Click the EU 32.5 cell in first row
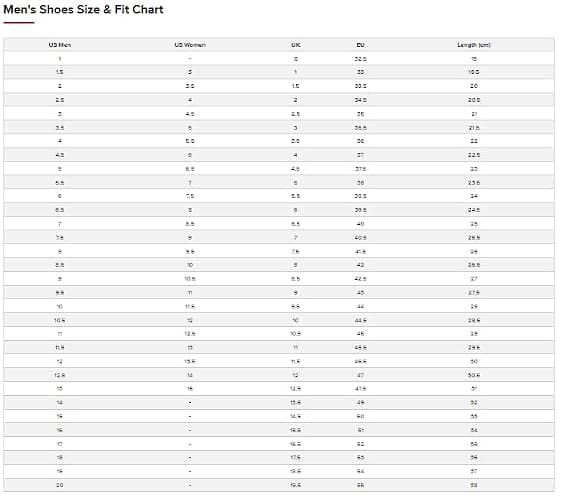565x500 pixels. pos(360,59)
